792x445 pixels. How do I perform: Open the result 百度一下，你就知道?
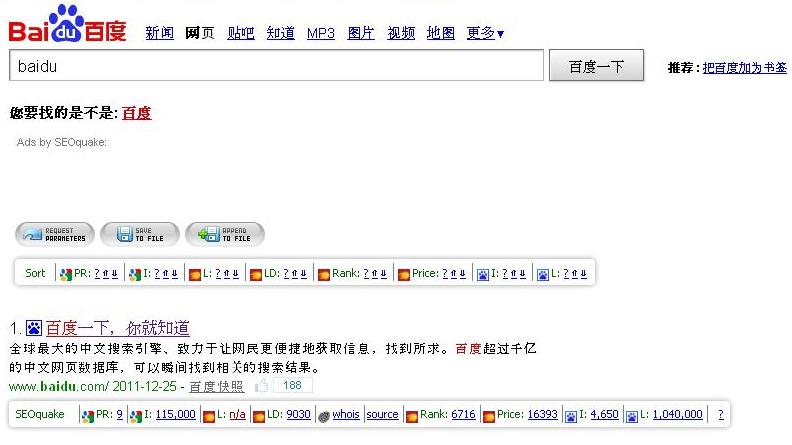click(118, 328)
